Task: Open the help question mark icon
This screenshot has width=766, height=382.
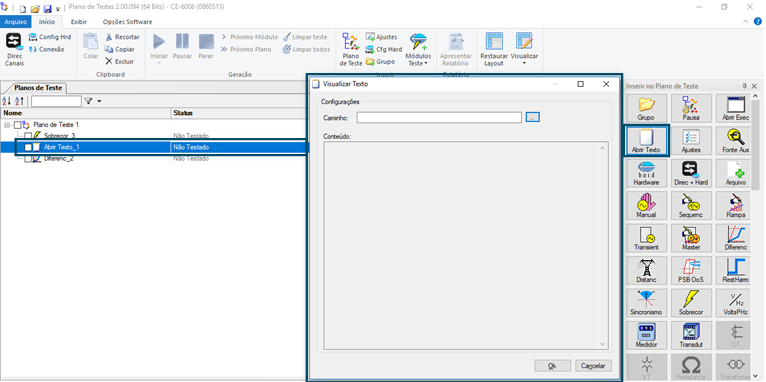Action: coord(757,21)
